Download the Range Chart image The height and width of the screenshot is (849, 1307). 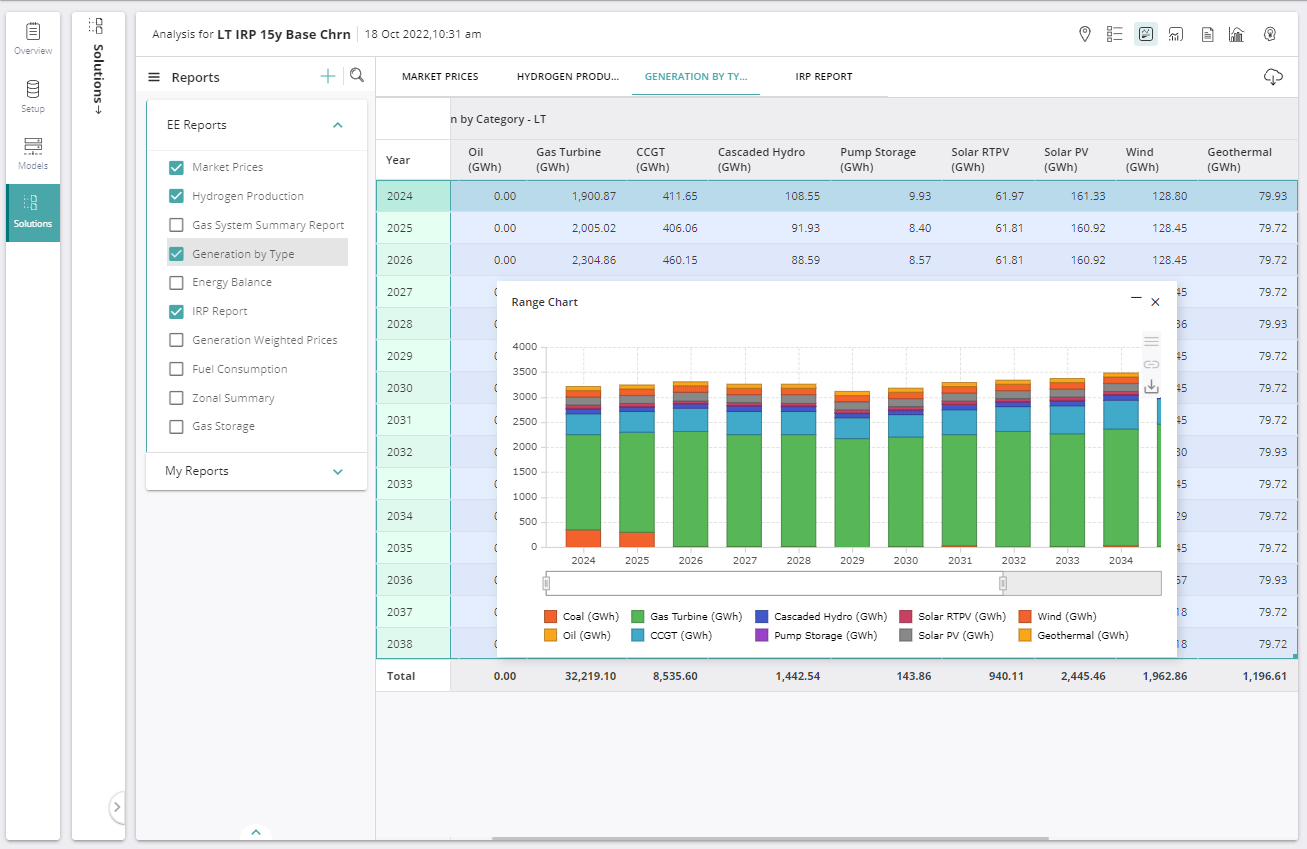pyautogui.click(x=1151, y=386)
